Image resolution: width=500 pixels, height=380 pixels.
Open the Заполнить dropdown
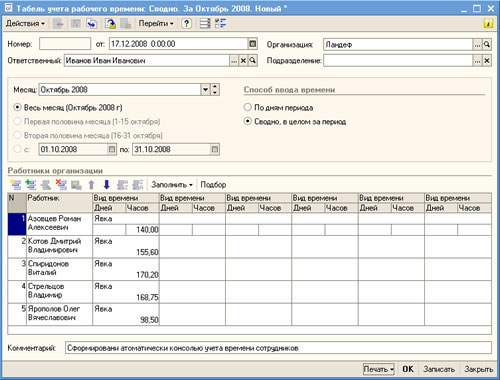172,185
